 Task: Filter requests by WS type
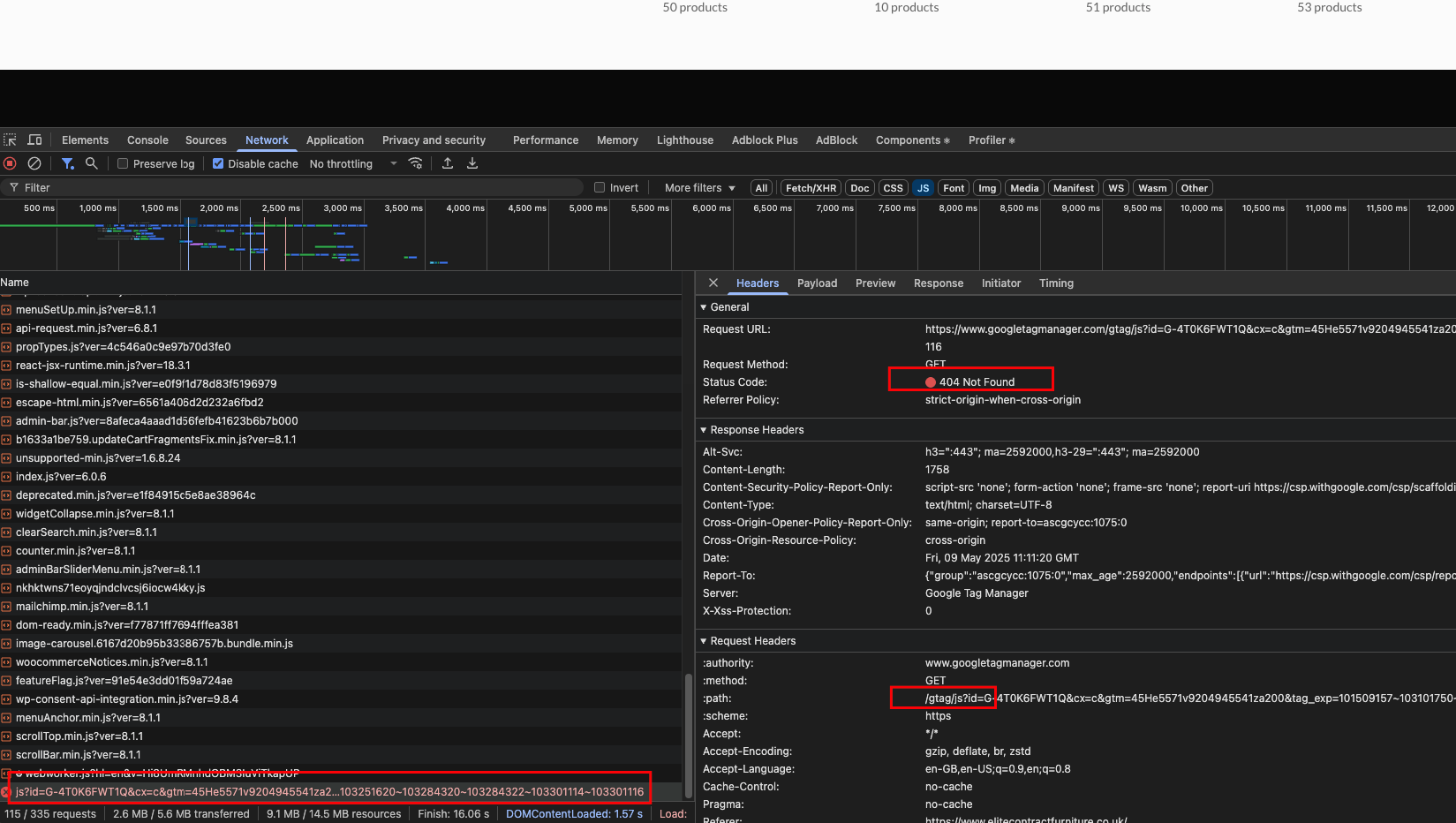click(1116, 188)
